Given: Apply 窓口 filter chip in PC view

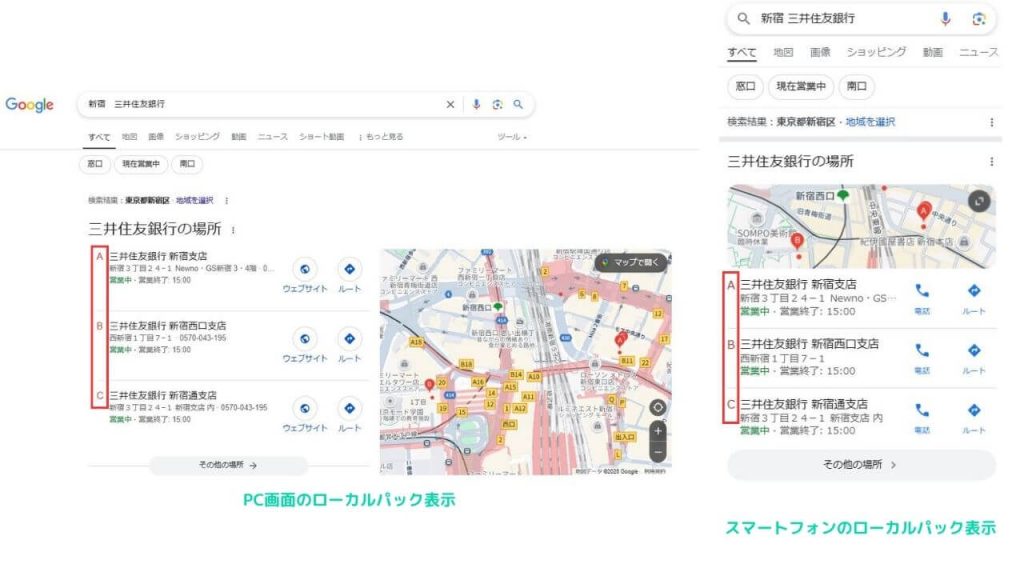Looking at the screenshot, I should [x=95, y=164].
